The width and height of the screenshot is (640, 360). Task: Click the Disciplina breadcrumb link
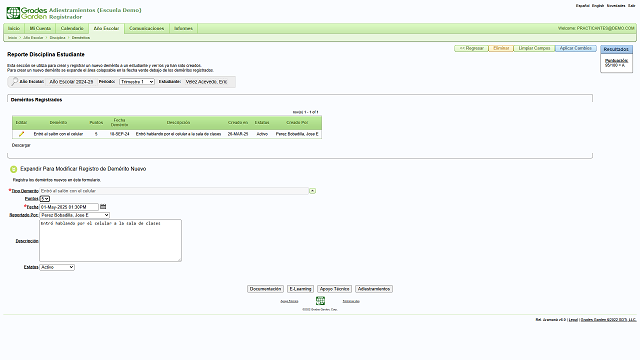pyautogui.click(x=58, y=38)
